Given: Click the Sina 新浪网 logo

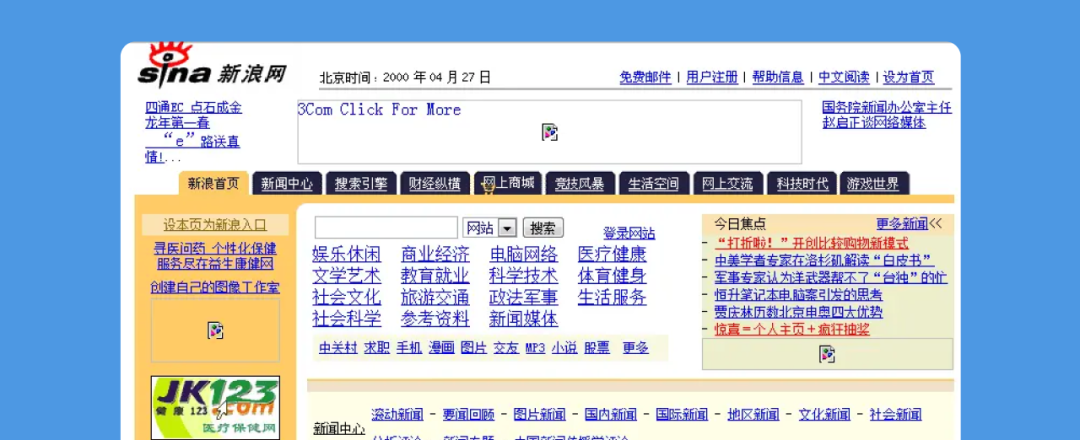Looking at the screenshot, I should click(212, 65).
